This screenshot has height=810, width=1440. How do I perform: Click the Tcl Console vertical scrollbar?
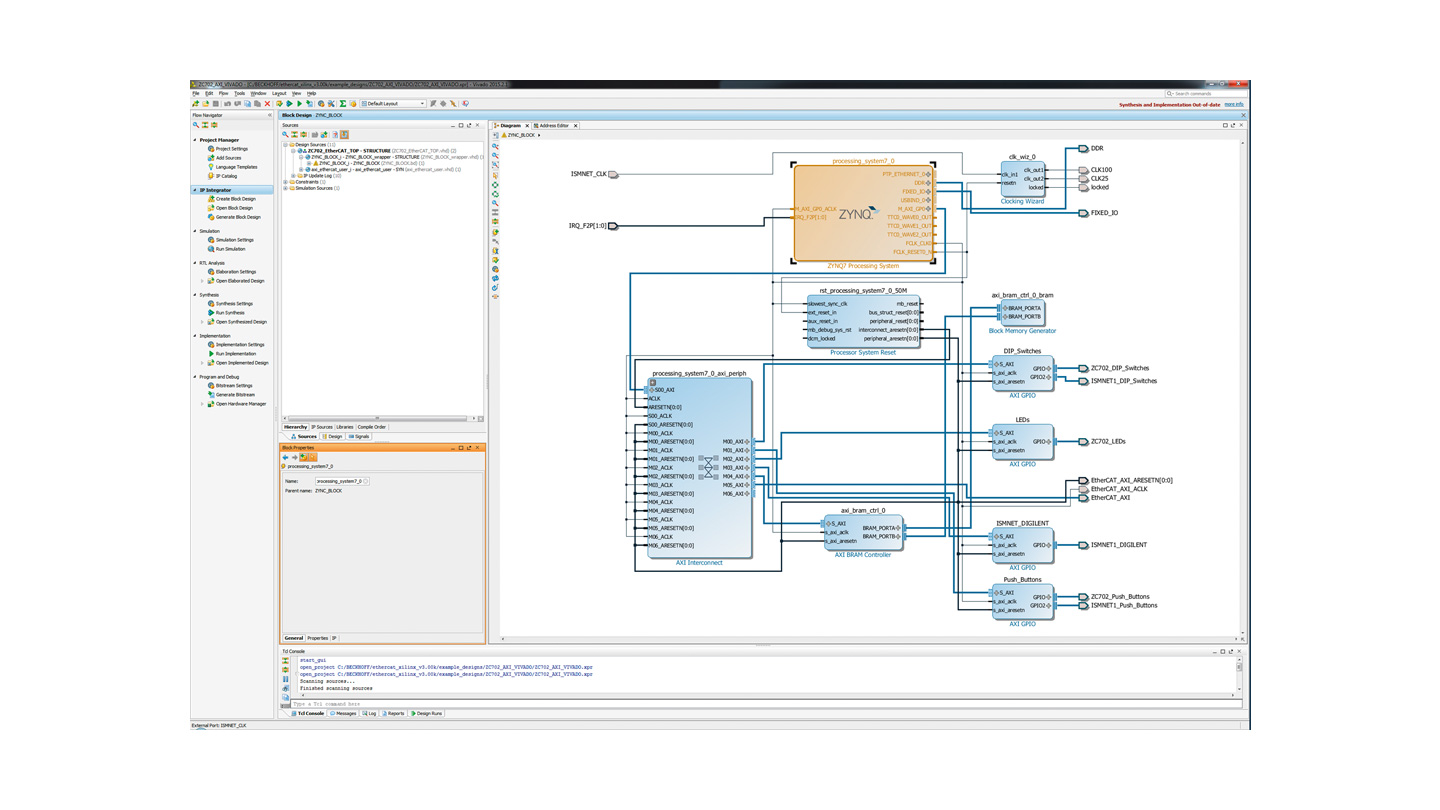point(1239,675)
